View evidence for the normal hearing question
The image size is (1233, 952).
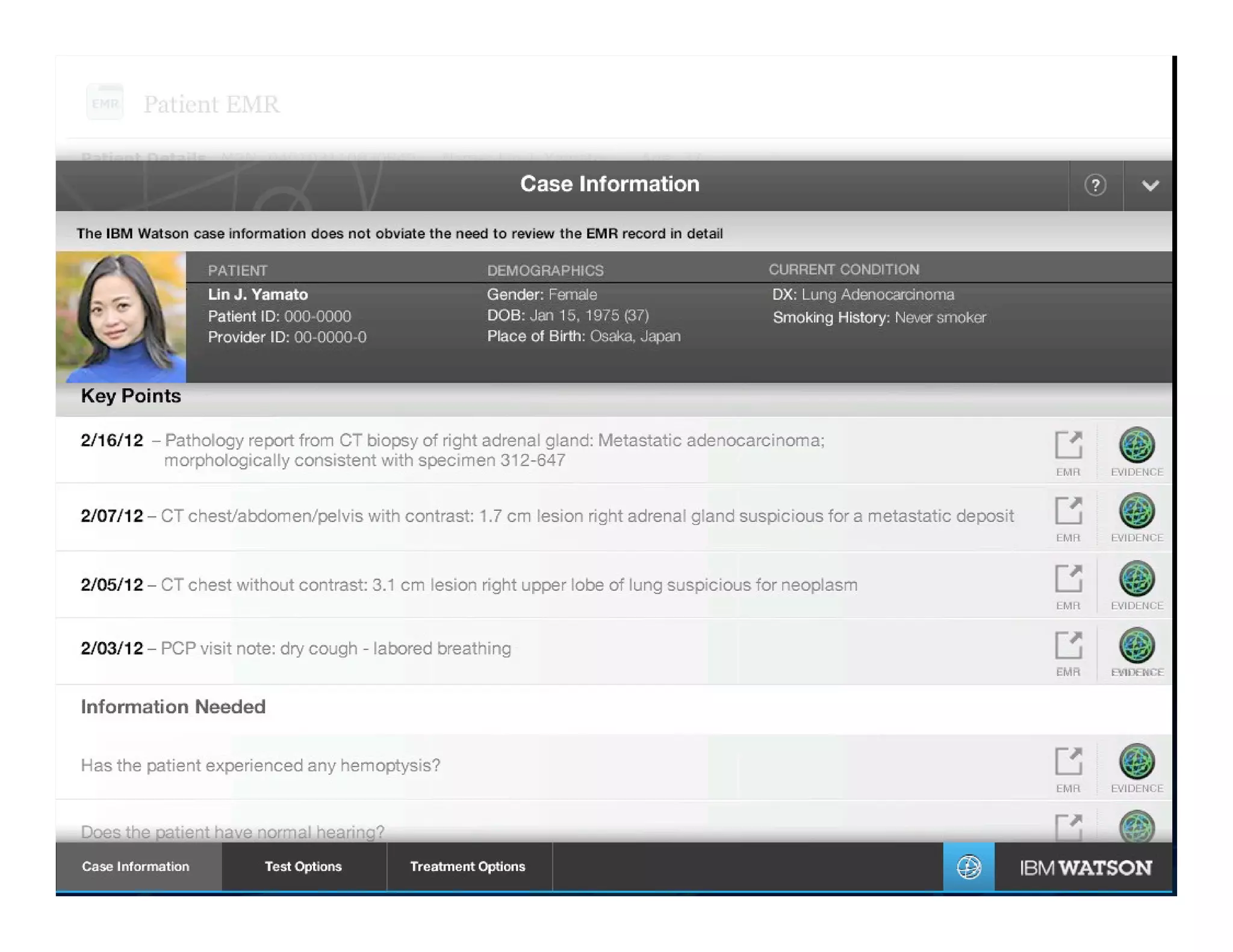1136,826
